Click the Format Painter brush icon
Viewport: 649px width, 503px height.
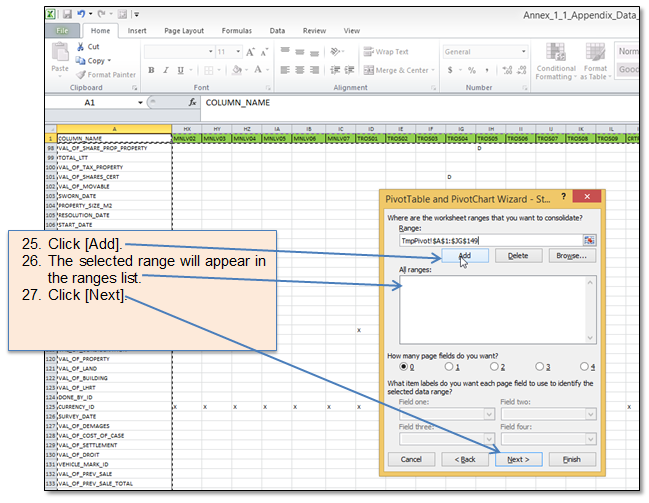(x=80, y=74)
